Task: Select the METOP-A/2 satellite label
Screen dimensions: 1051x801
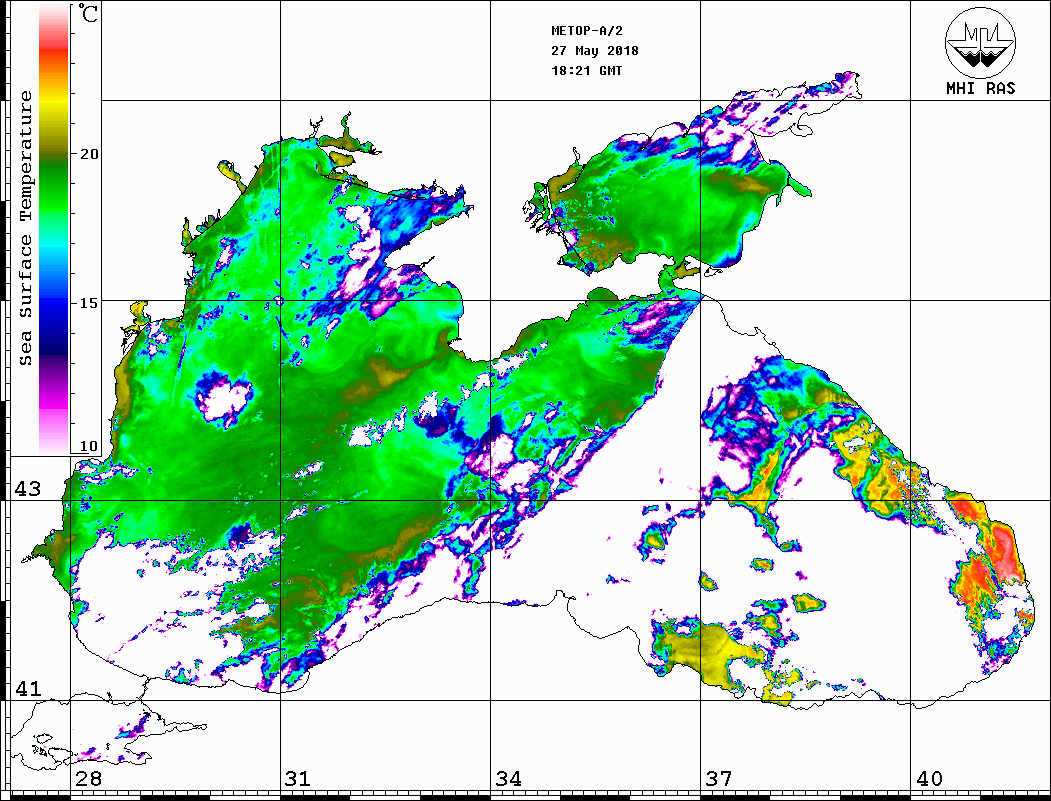Action: click(x=586, y=31)
